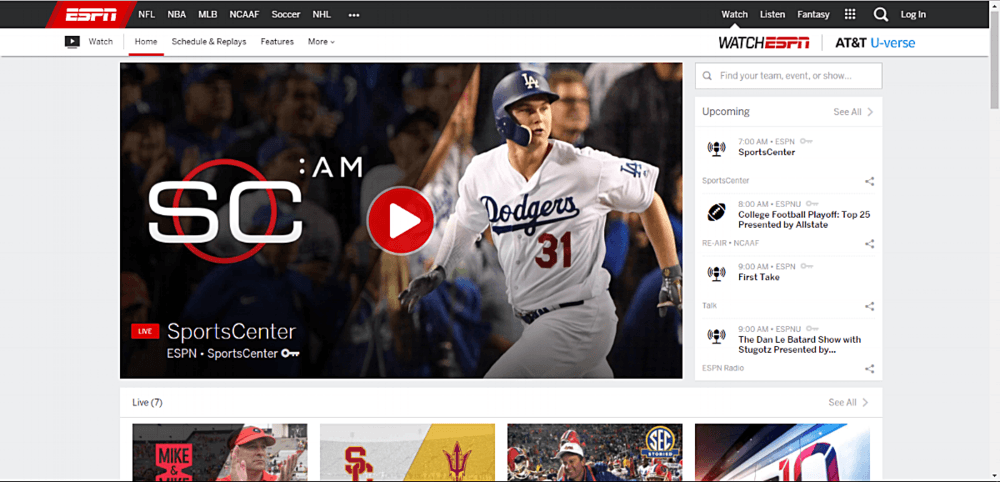The width and height of the screenshot is (1000, 482).
Task: Click Listen in the top navigation
Action: pos(773,14)
